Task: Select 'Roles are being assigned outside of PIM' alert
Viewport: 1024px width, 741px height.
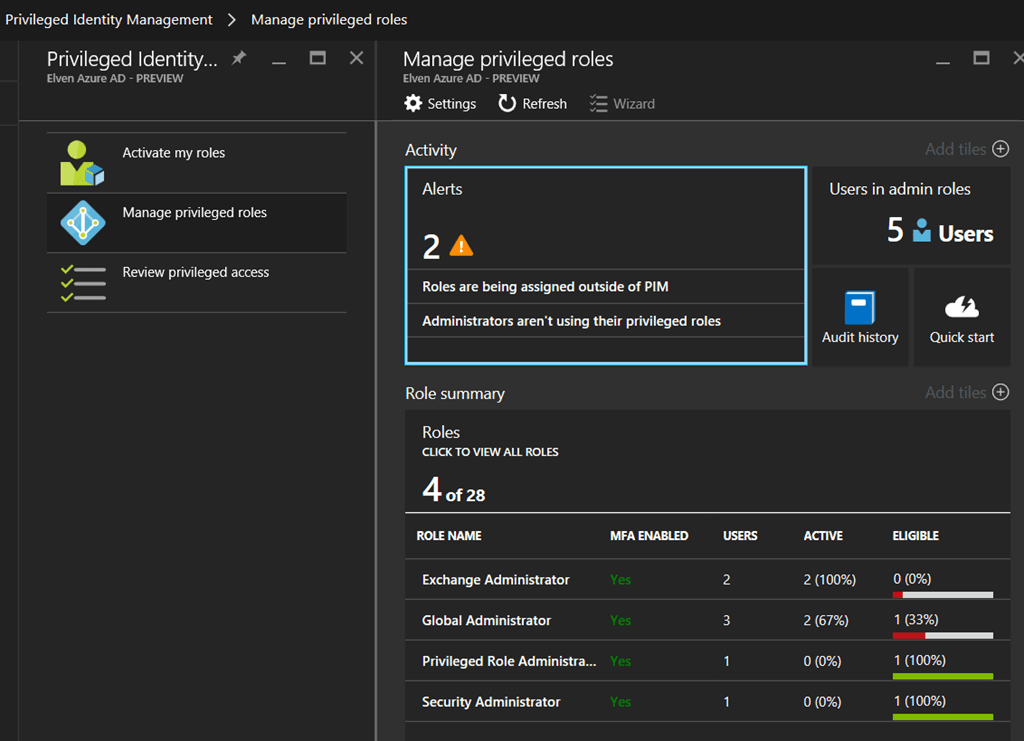Action: (x=545, y=287)
